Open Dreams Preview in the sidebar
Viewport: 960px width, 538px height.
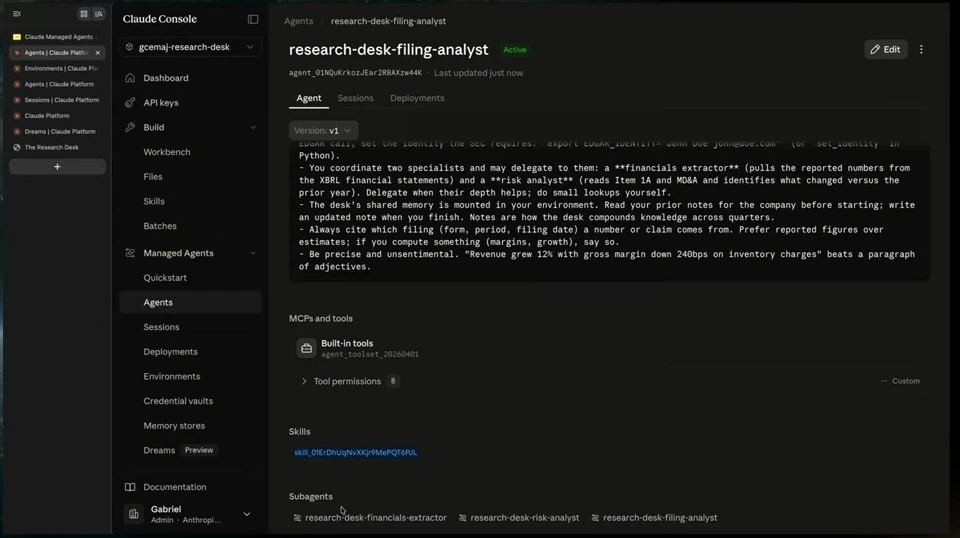[x=178, y=450]
